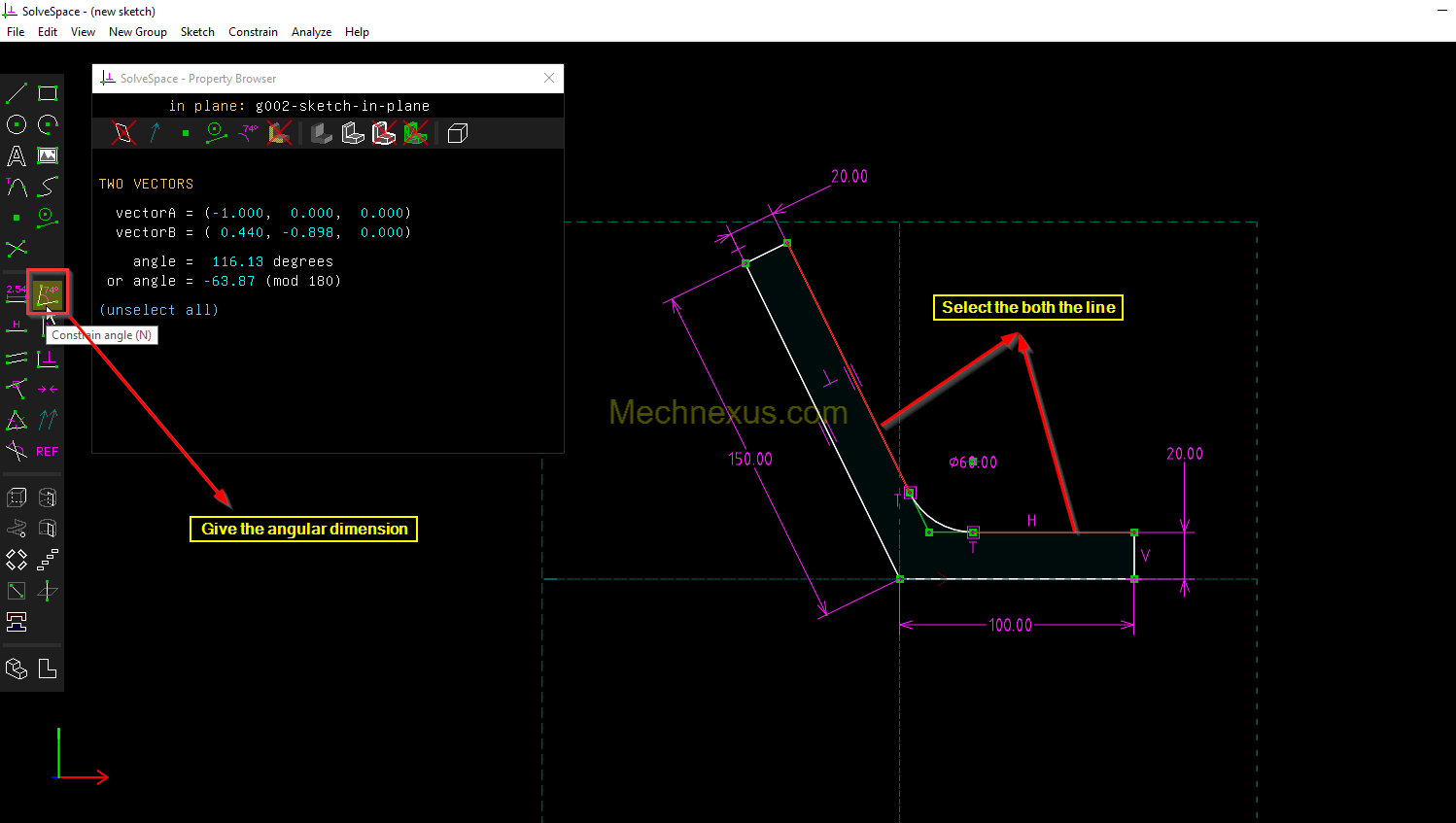
Task: Choose the arc of a circle tool
Action: pyautogui.click(x=48, y=124)
